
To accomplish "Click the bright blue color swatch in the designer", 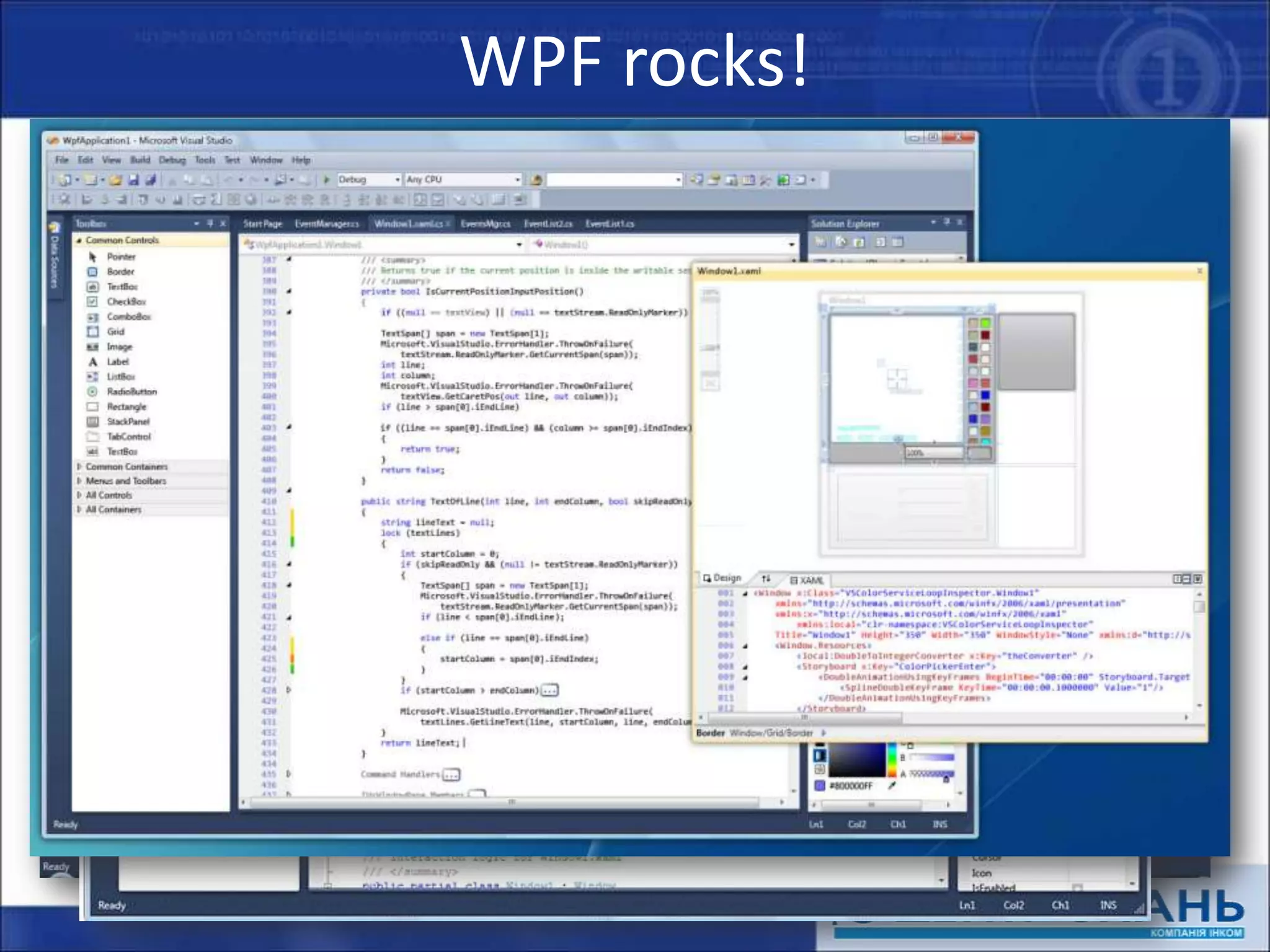I will (x=985, y=395).
